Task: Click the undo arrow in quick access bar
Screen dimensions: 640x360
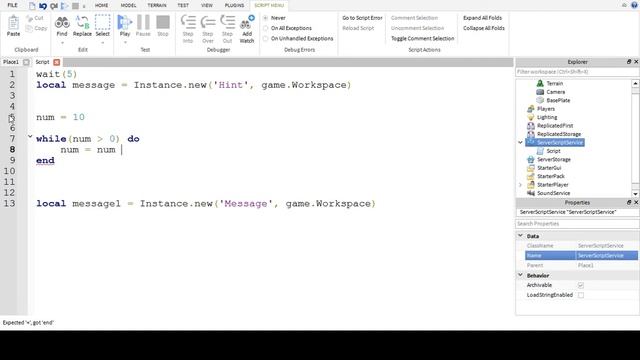Action: [43, 6]
